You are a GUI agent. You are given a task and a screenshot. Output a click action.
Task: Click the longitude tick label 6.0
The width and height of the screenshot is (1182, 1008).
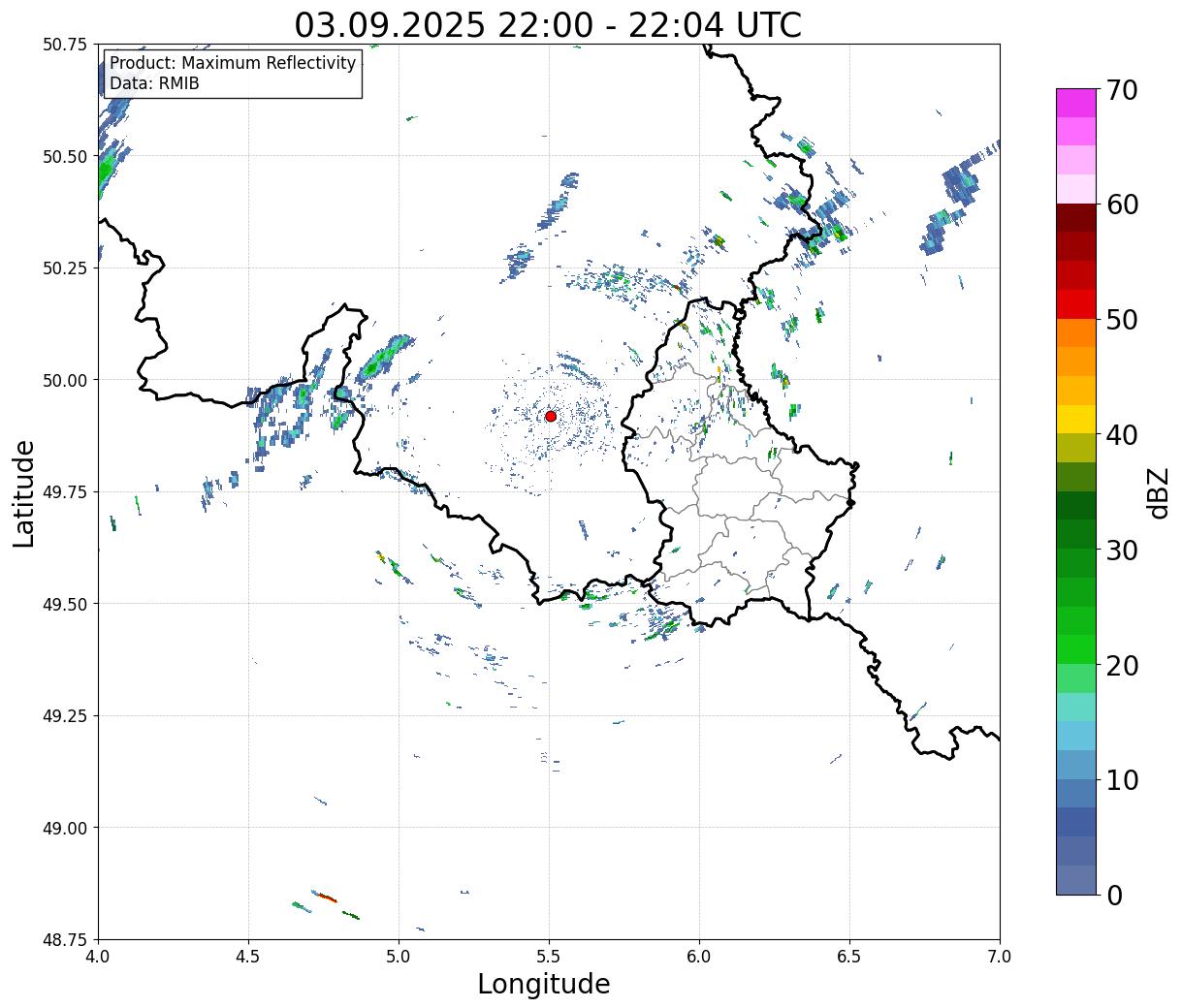pyautogui.click(x=699, y=957)
